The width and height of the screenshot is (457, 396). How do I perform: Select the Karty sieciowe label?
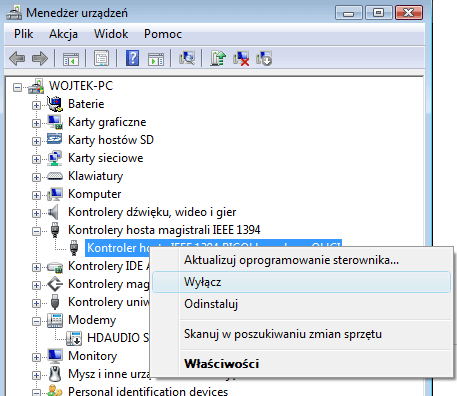[106, 158]
